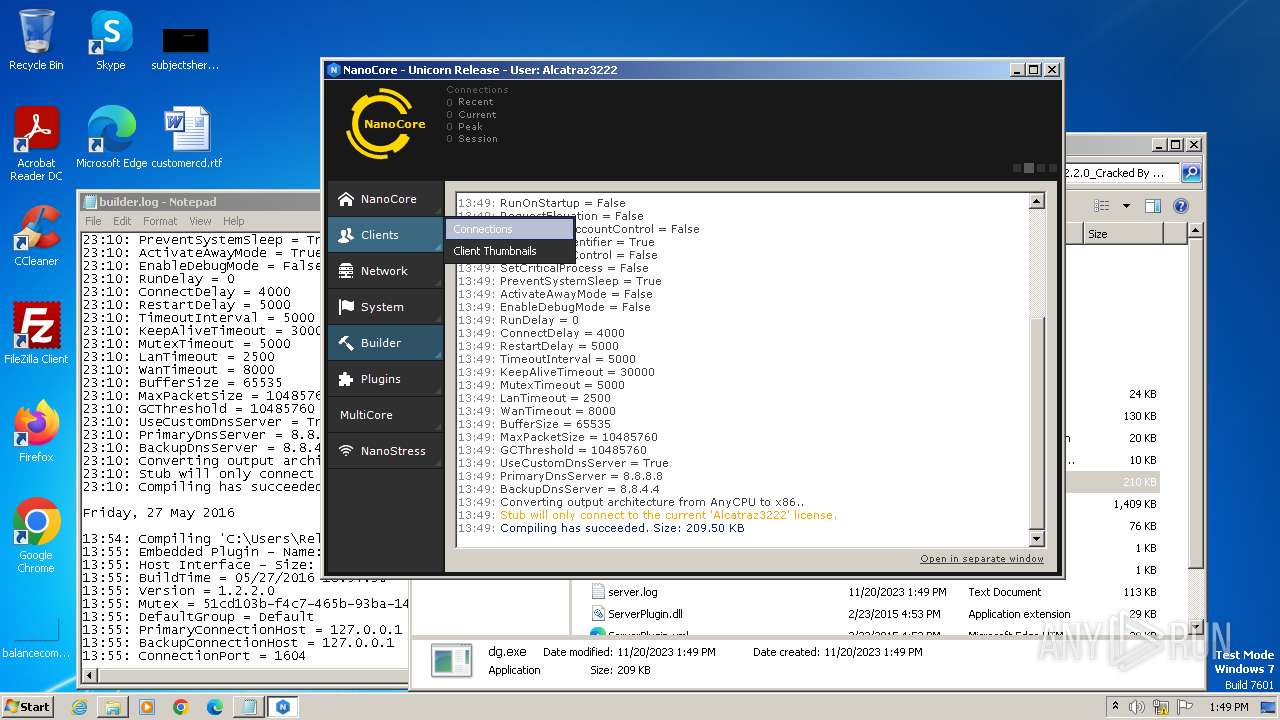Click the server icon beside Network
Viewport: 1280px width, 720px height.
pos(346,271)
